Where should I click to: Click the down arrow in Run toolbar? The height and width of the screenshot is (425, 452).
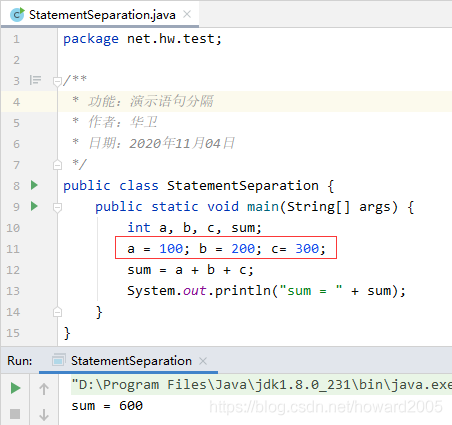coord(44,415)
